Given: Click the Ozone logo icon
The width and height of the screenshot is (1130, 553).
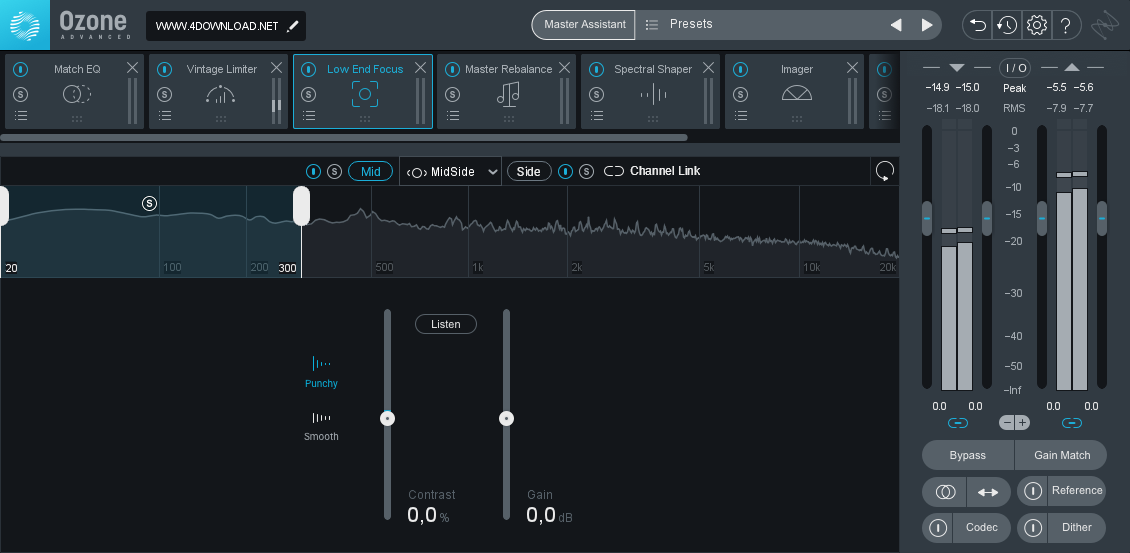Looking at the screenshot, I should click(25, 25).
